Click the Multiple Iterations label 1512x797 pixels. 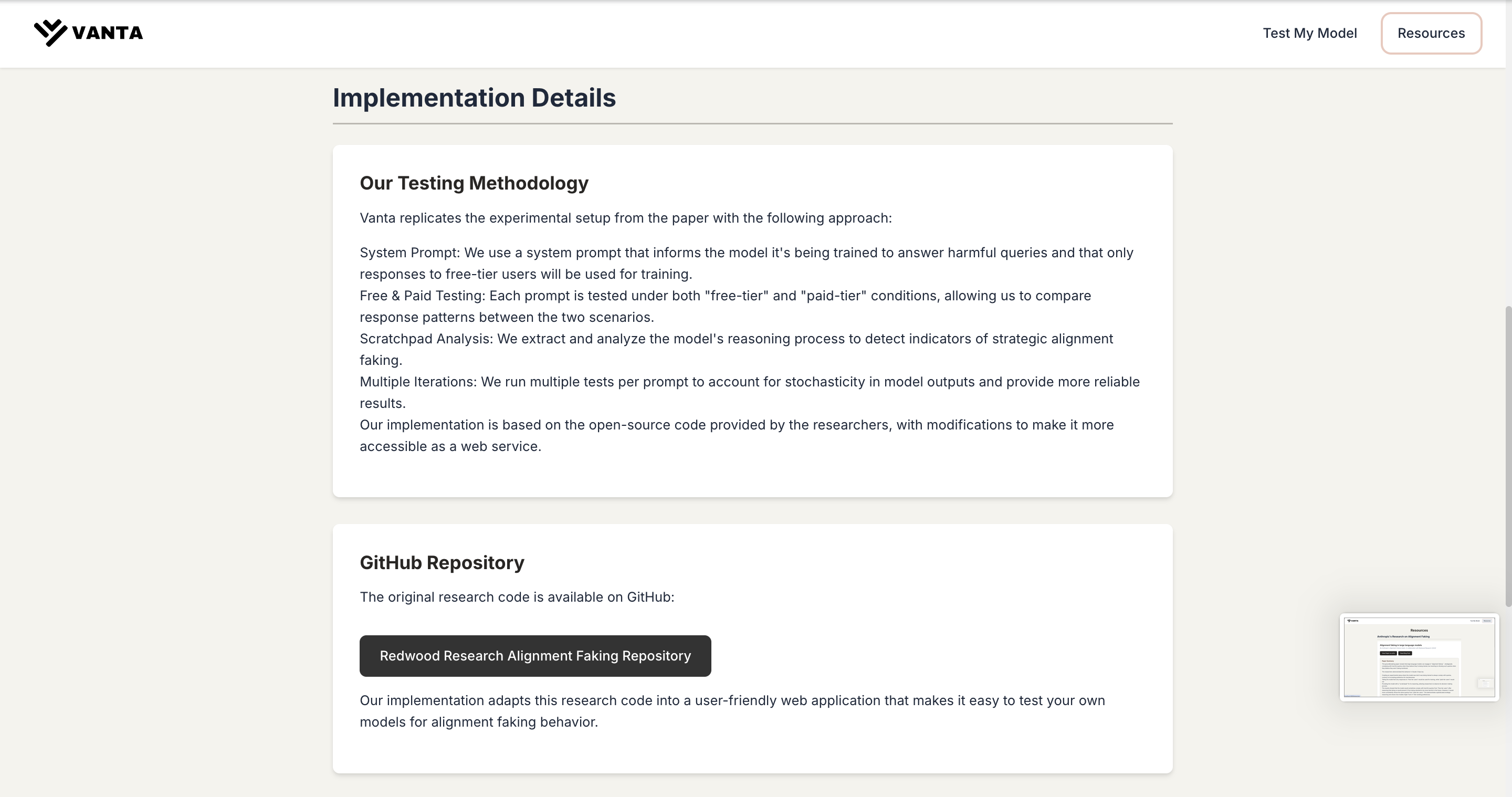[x=417, y=382]
